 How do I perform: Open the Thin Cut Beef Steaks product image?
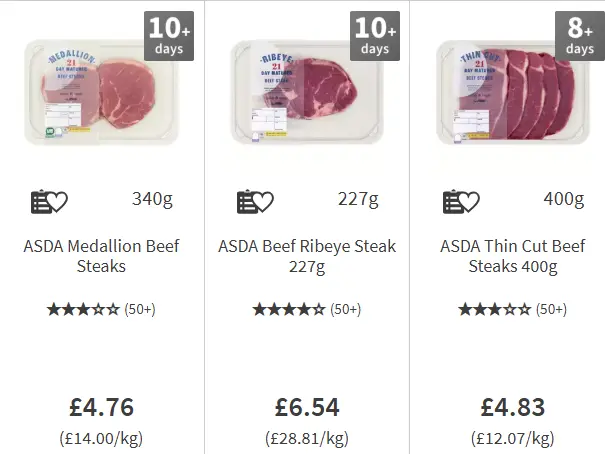[x=513, y=93]
